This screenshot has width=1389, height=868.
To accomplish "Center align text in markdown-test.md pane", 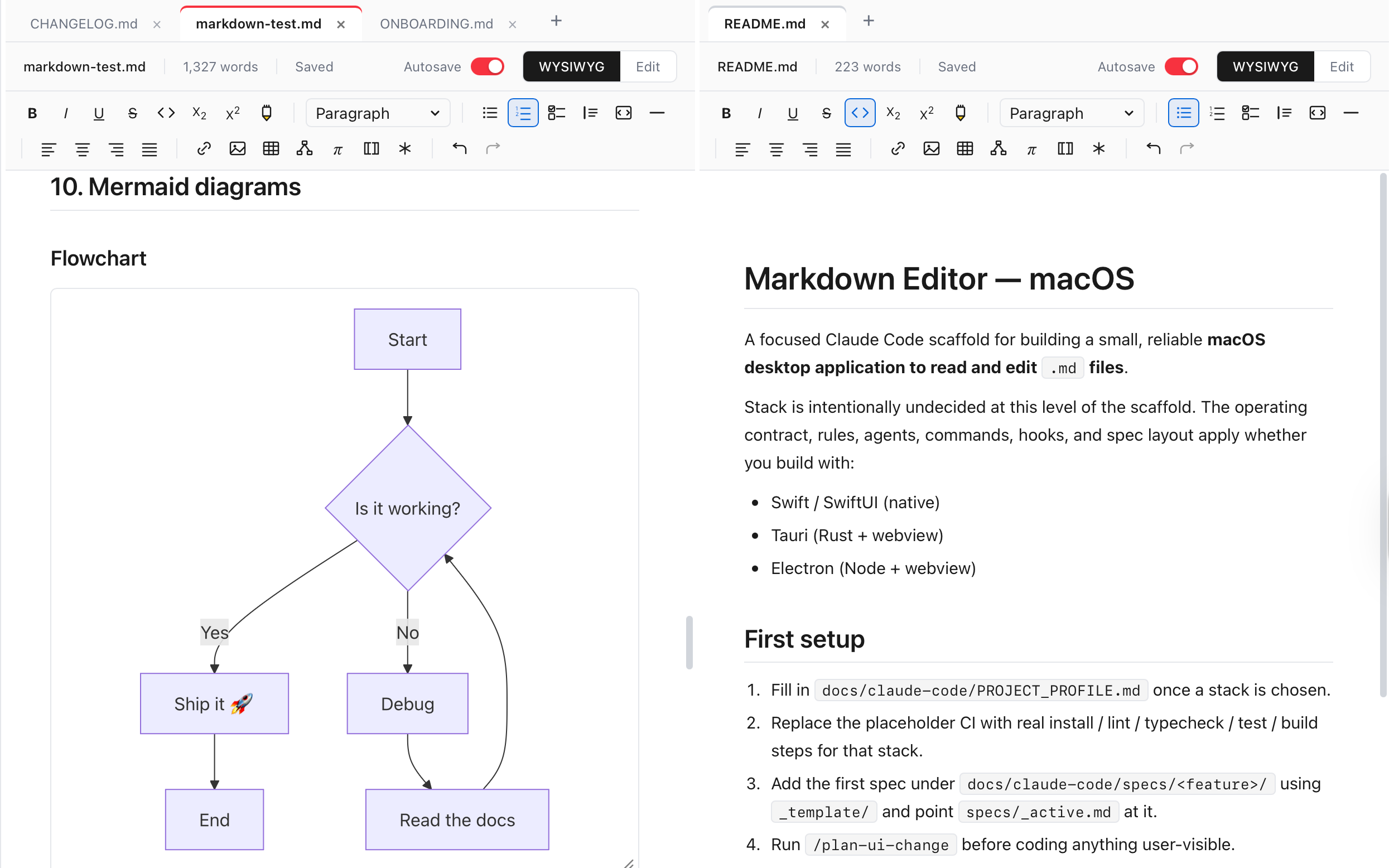I will (83, 150).
